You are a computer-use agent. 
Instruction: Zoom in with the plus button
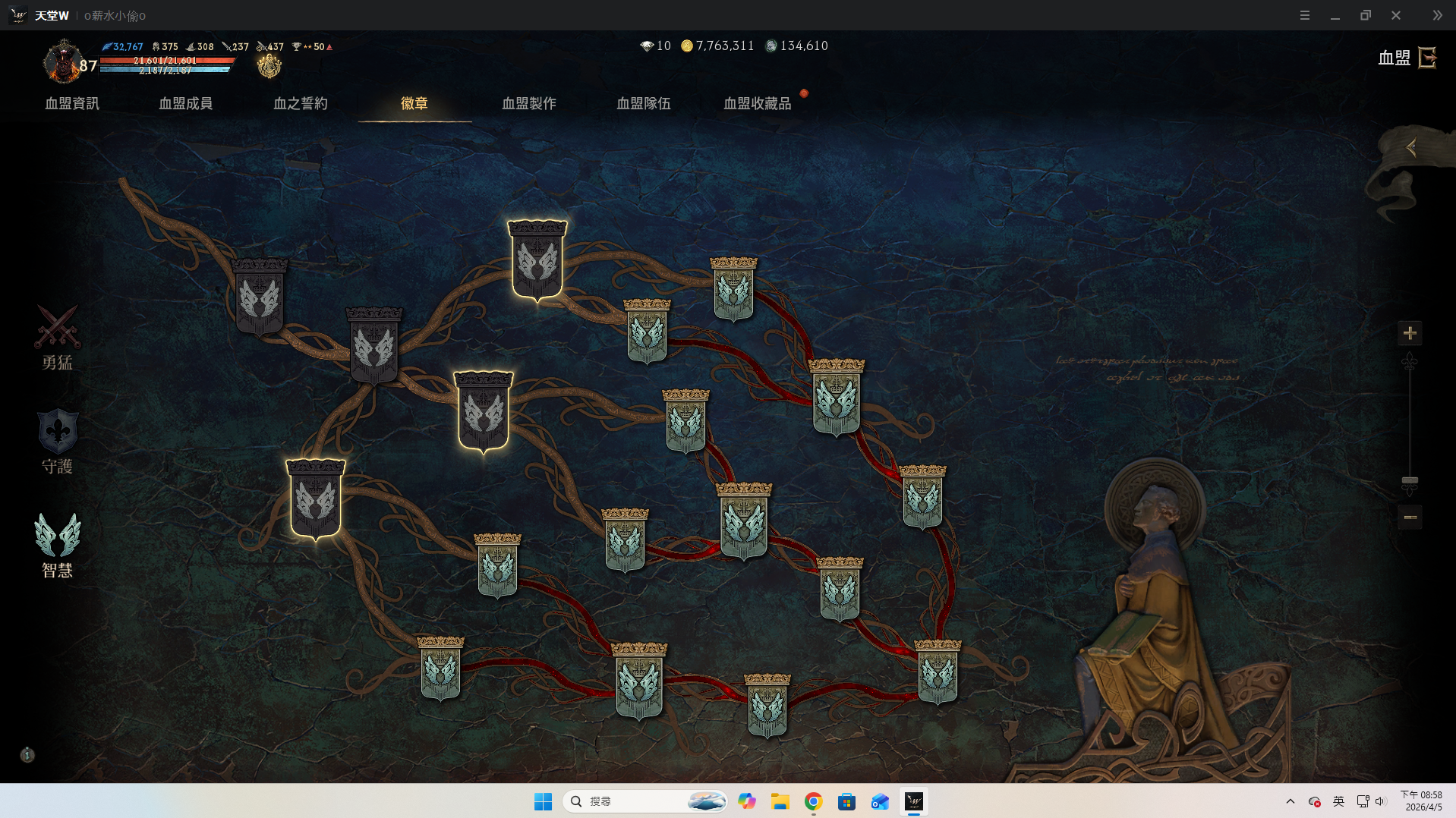pyautogui.click(x=1410, y=333)
